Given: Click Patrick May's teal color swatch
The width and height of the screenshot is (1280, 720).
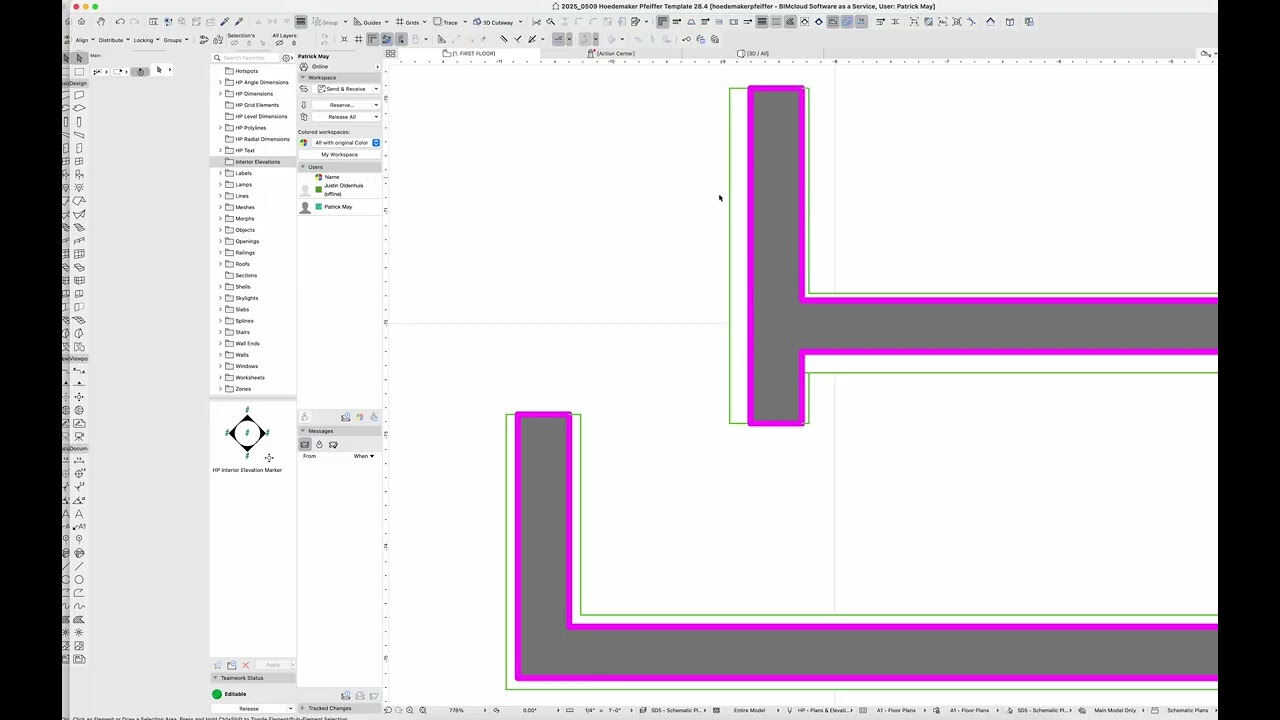Looking at the screenshot, I should click(319, 207).
